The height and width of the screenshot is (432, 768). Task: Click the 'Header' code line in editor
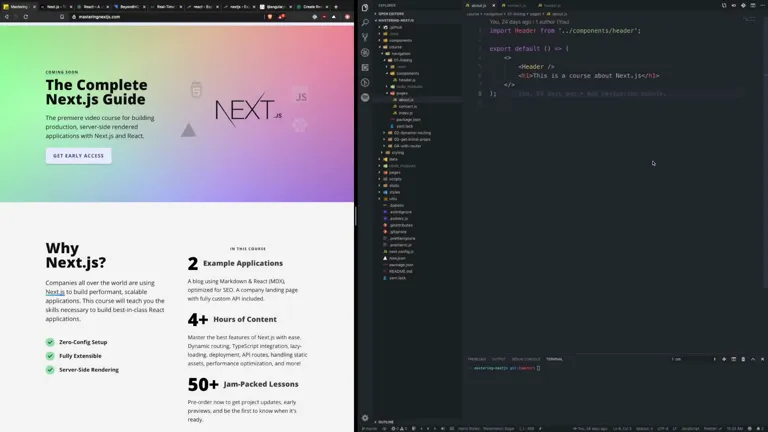click(536, 67)
